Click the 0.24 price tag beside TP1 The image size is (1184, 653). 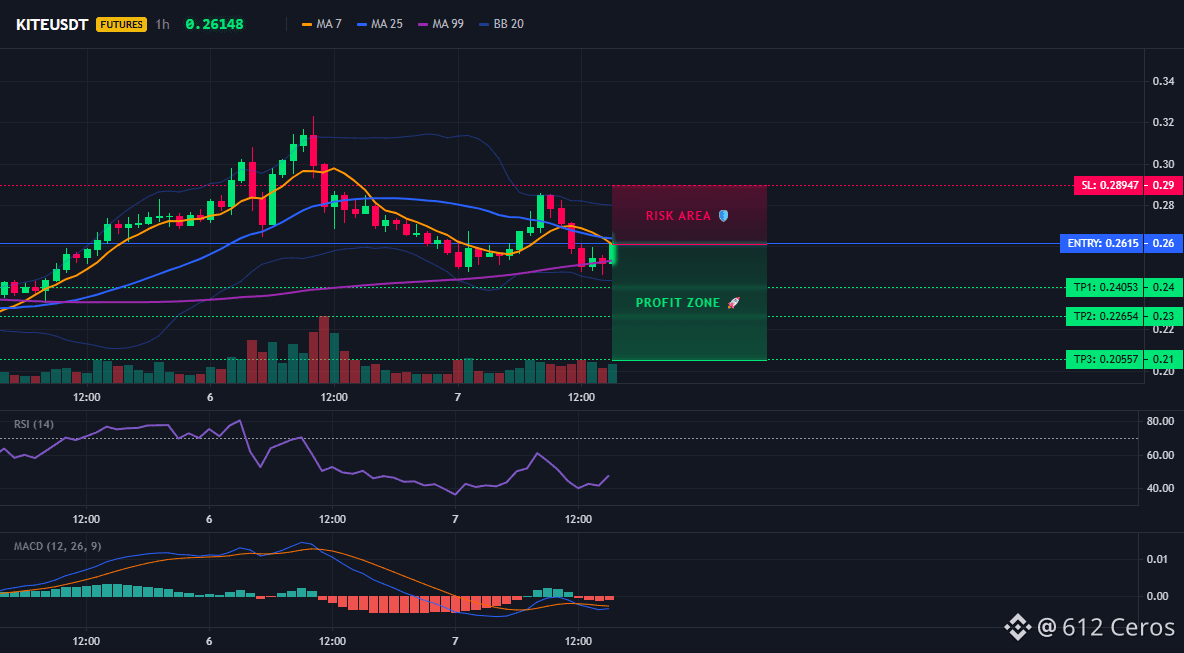point(1164,288)
